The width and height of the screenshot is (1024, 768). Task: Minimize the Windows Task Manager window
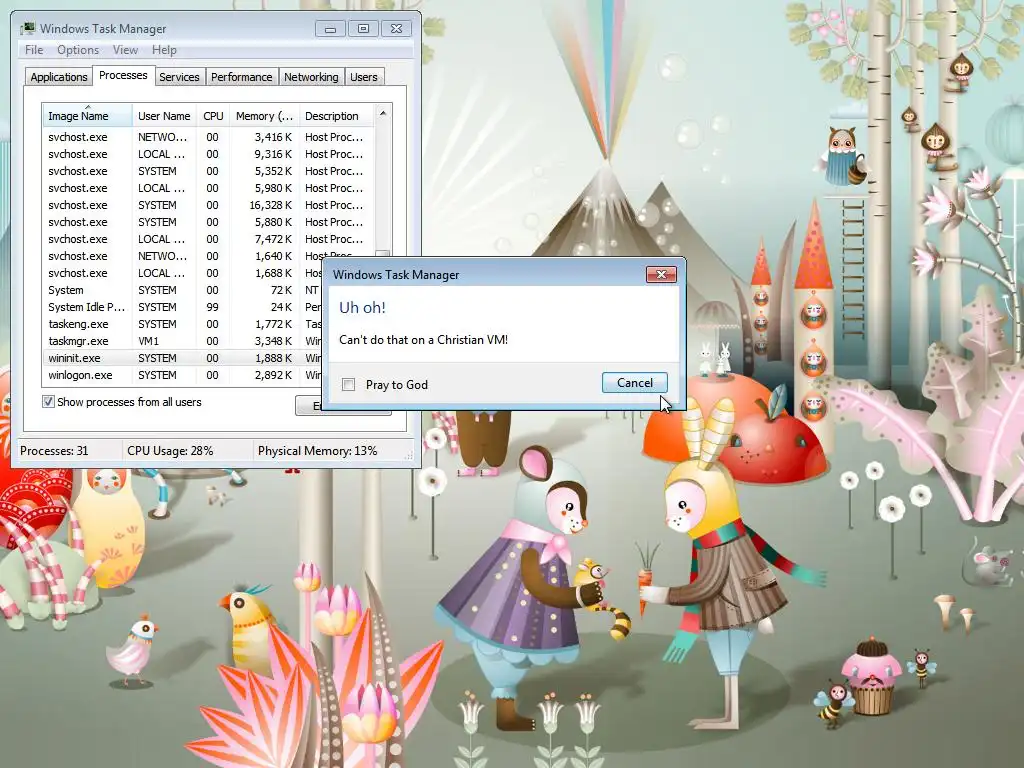[x=330, y=29]
